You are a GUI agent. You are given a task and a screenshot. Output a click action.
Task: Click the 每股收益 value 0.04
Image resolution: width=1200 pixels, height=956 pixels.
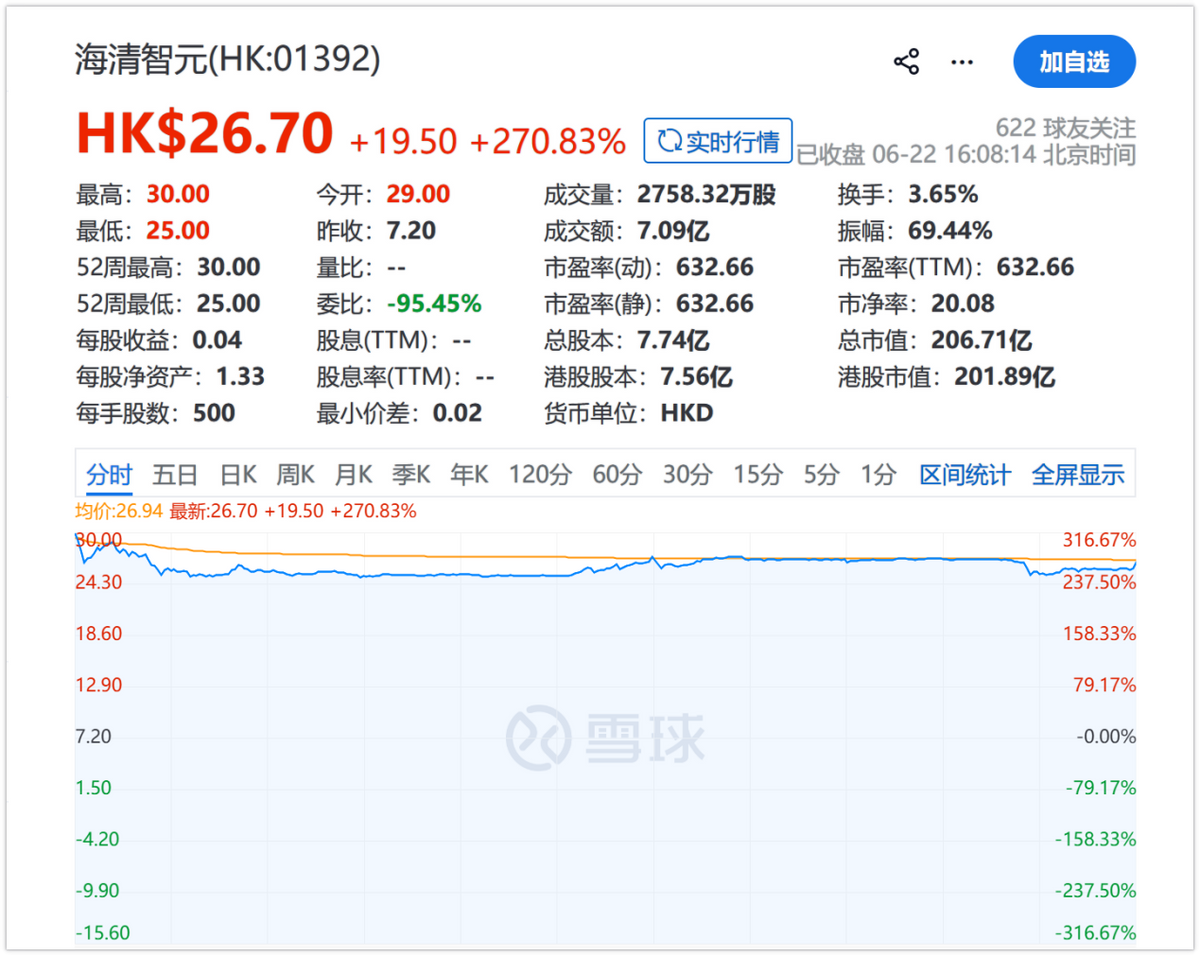click(217, 341)
